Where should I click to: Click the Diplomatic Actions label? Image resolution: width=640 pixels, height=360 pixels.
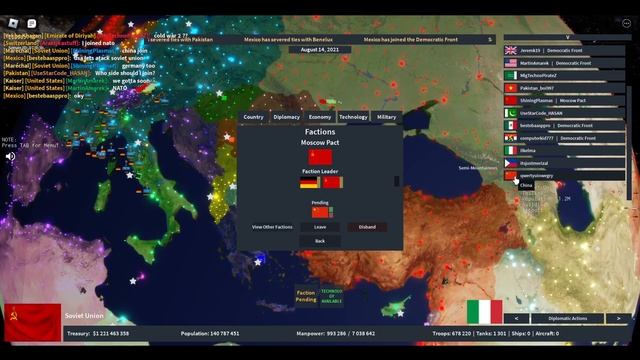(567, 318)
